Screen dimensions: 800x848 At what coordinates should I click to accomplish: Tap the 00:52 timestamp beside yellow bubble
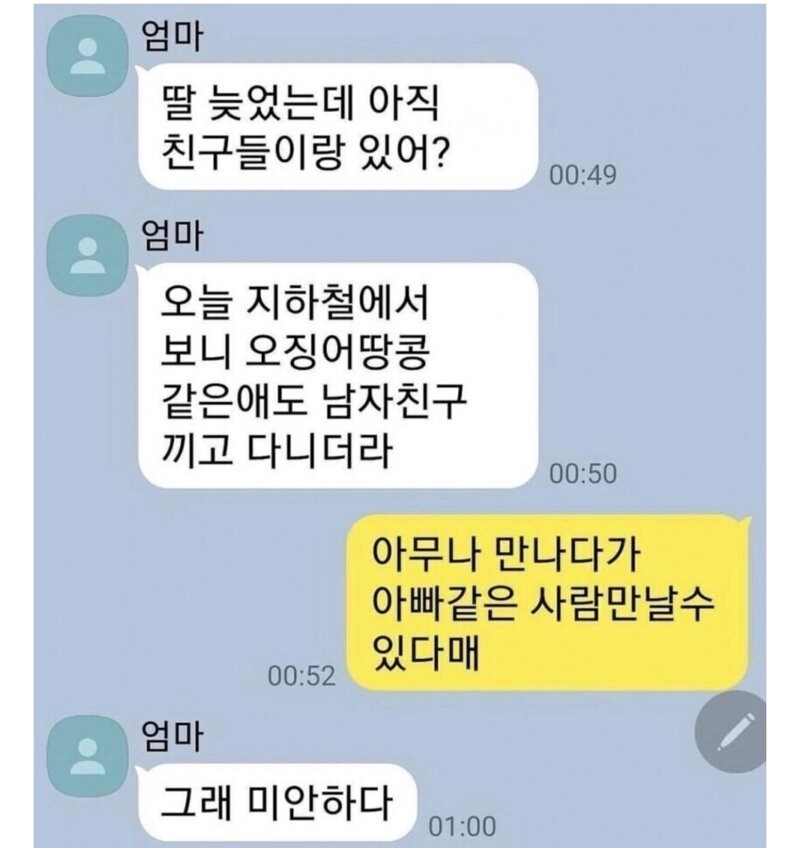click(x=301, y=676)
